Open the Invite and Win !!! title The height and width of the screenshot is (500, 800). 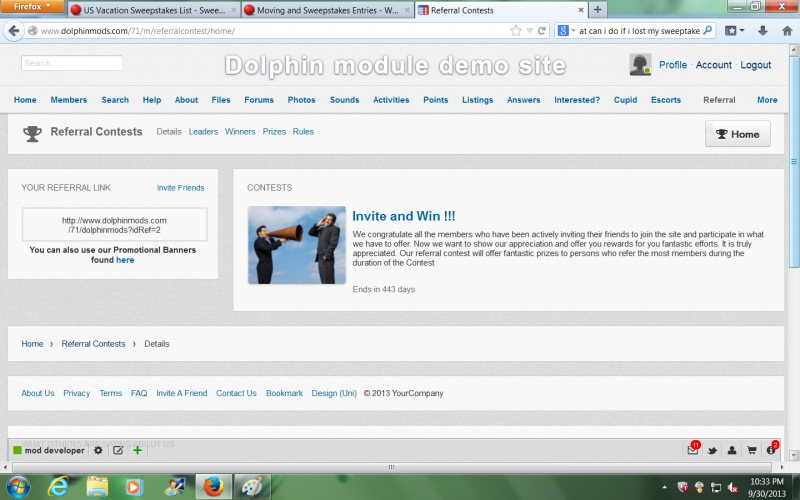pyautogui.click(x=404, y=216)
